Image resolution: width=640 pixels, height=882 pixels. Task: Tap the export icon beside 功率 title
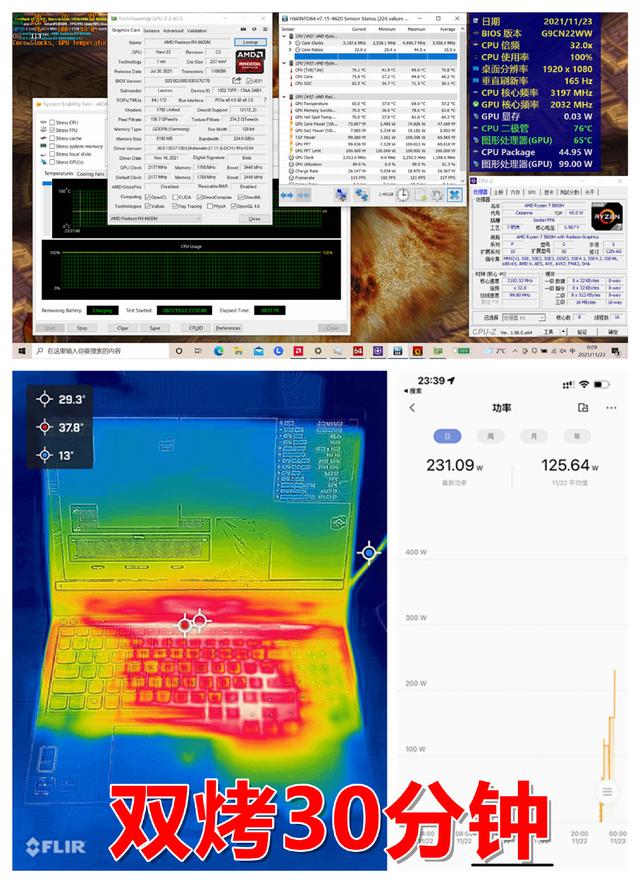tap(583, 408)
